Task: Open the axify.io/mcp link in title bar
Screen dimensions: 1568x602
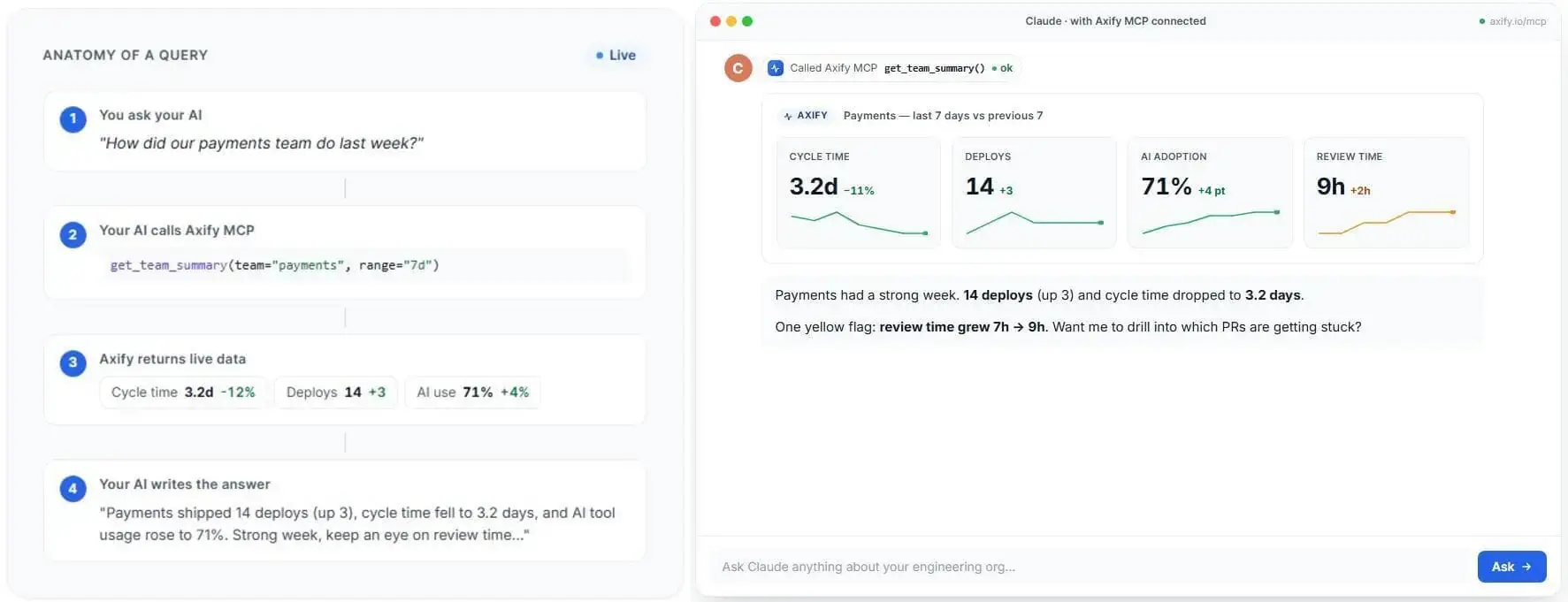Action: tap(1513, 21)
